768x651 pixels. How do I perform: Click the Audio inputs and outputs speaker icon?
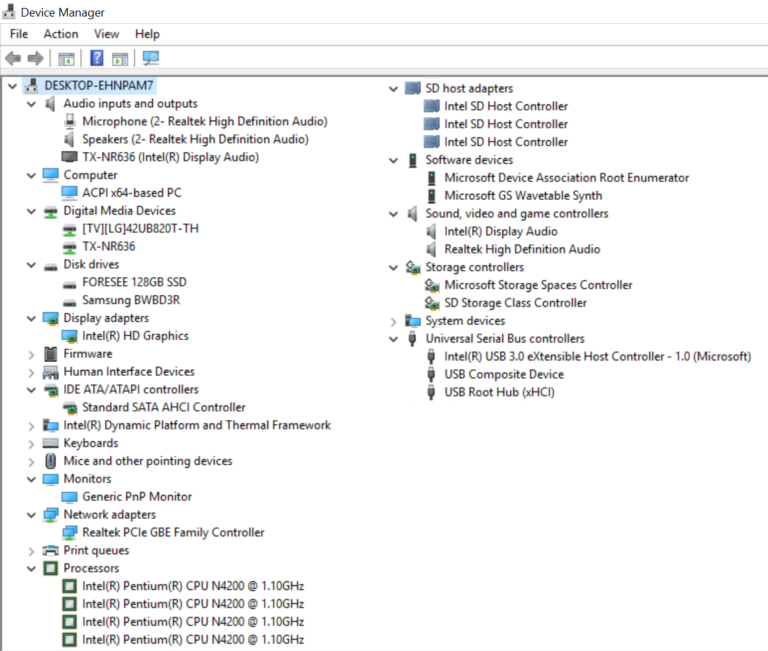point(50,104)
